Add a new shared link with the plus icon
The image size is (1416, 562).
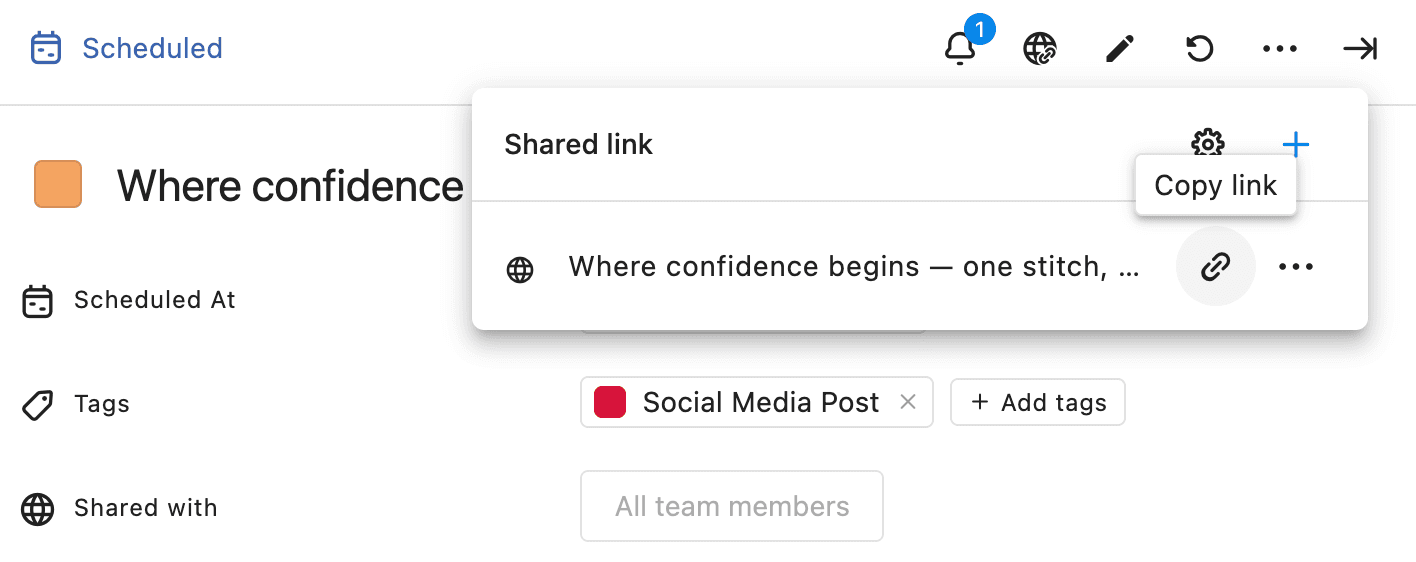(1296, 145)
